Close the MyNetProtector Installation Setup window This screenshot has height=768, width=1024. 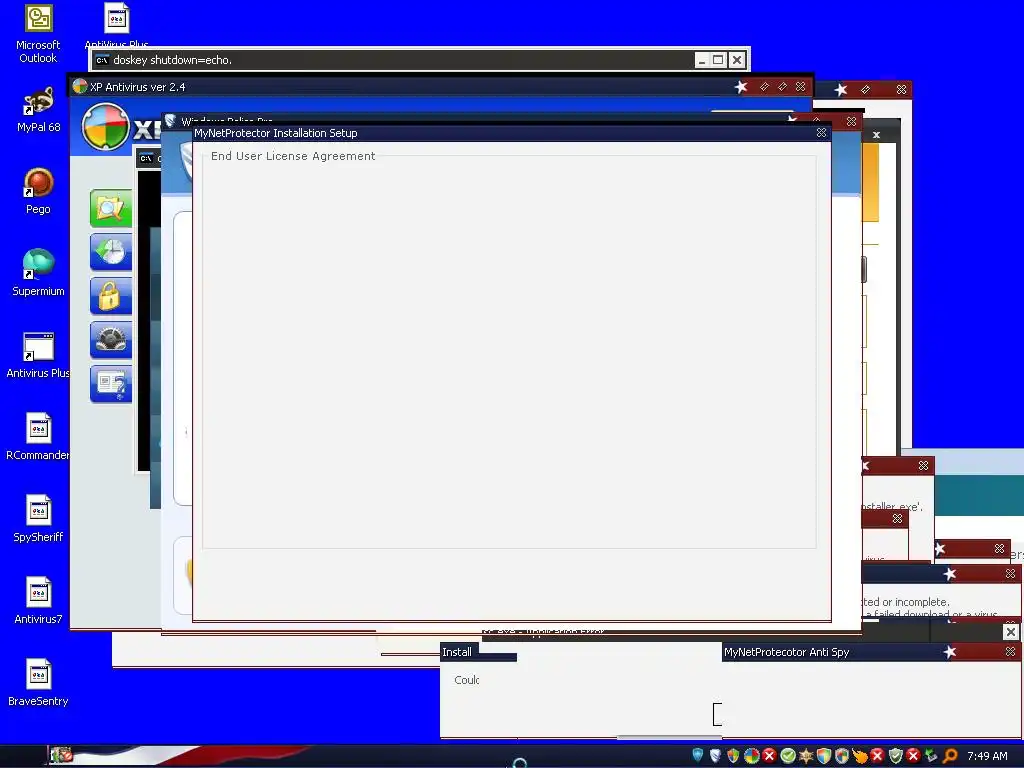(x=821, y=133)
